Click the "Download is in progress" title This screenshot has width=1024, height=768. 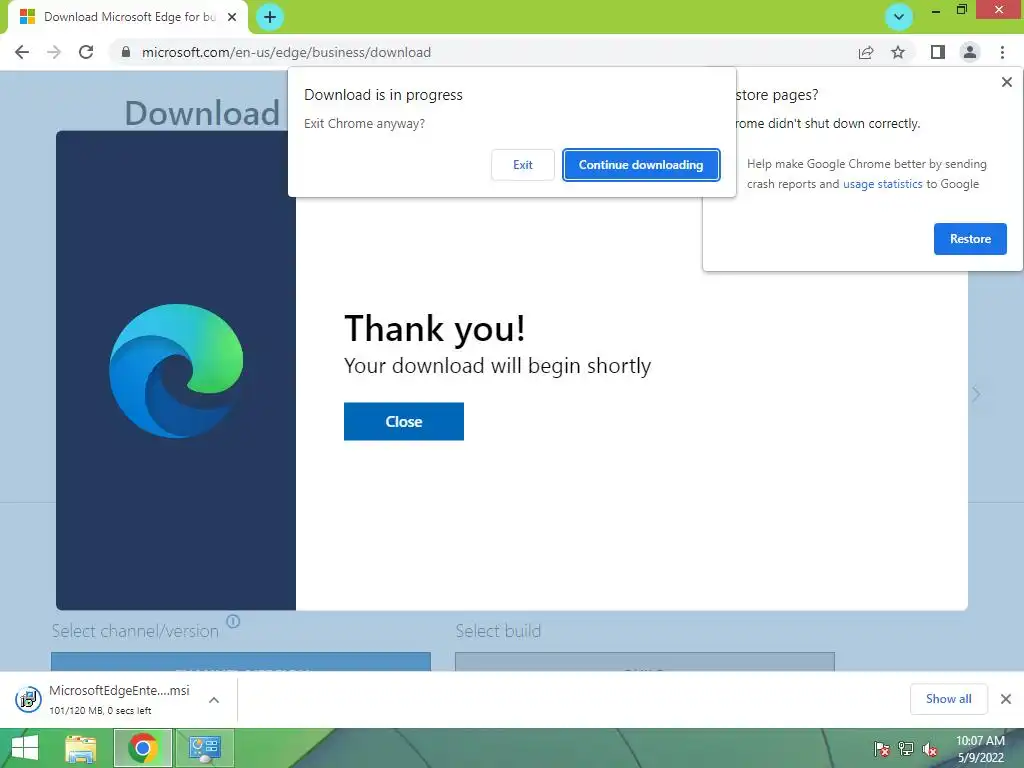point(383,95)
